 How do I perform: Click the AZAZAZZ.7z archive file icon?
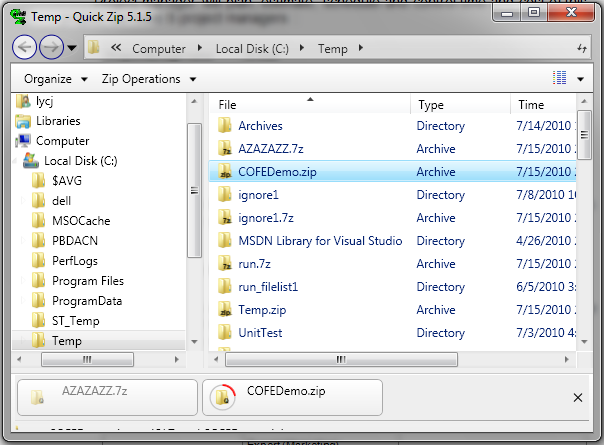point(225,149)
